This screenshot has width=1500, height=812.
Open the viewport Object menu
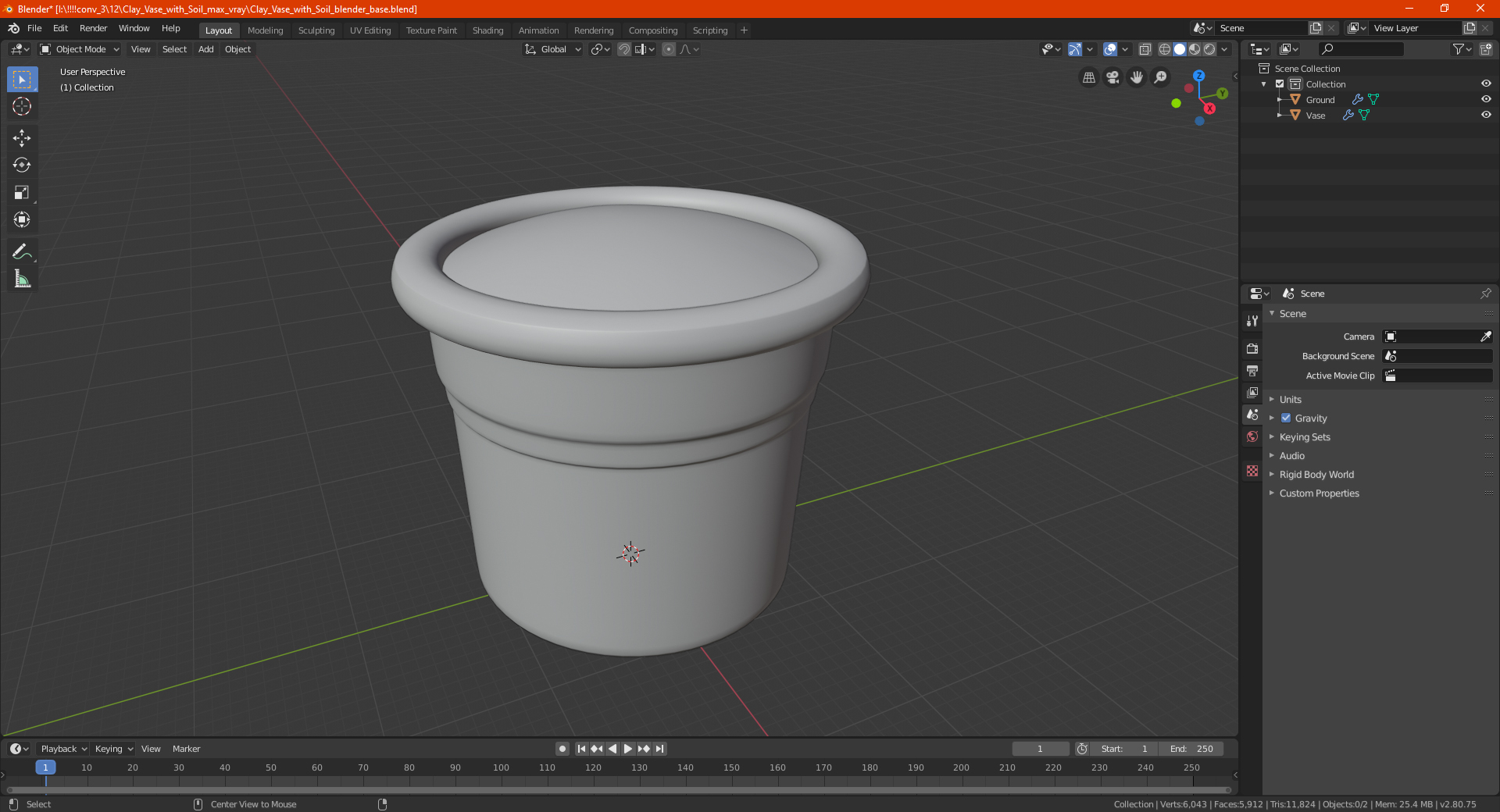[x=237, y=49]
